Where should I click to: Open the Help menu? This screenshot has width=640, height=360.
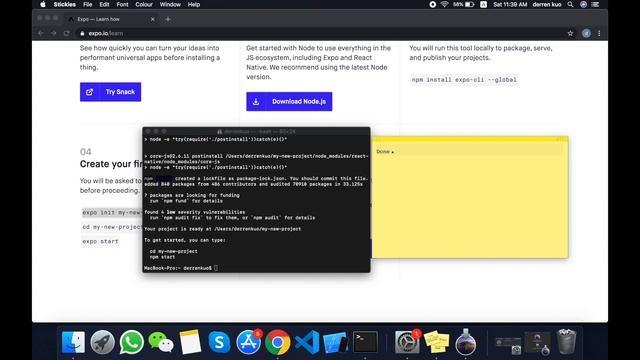click(x=193, y=4)
